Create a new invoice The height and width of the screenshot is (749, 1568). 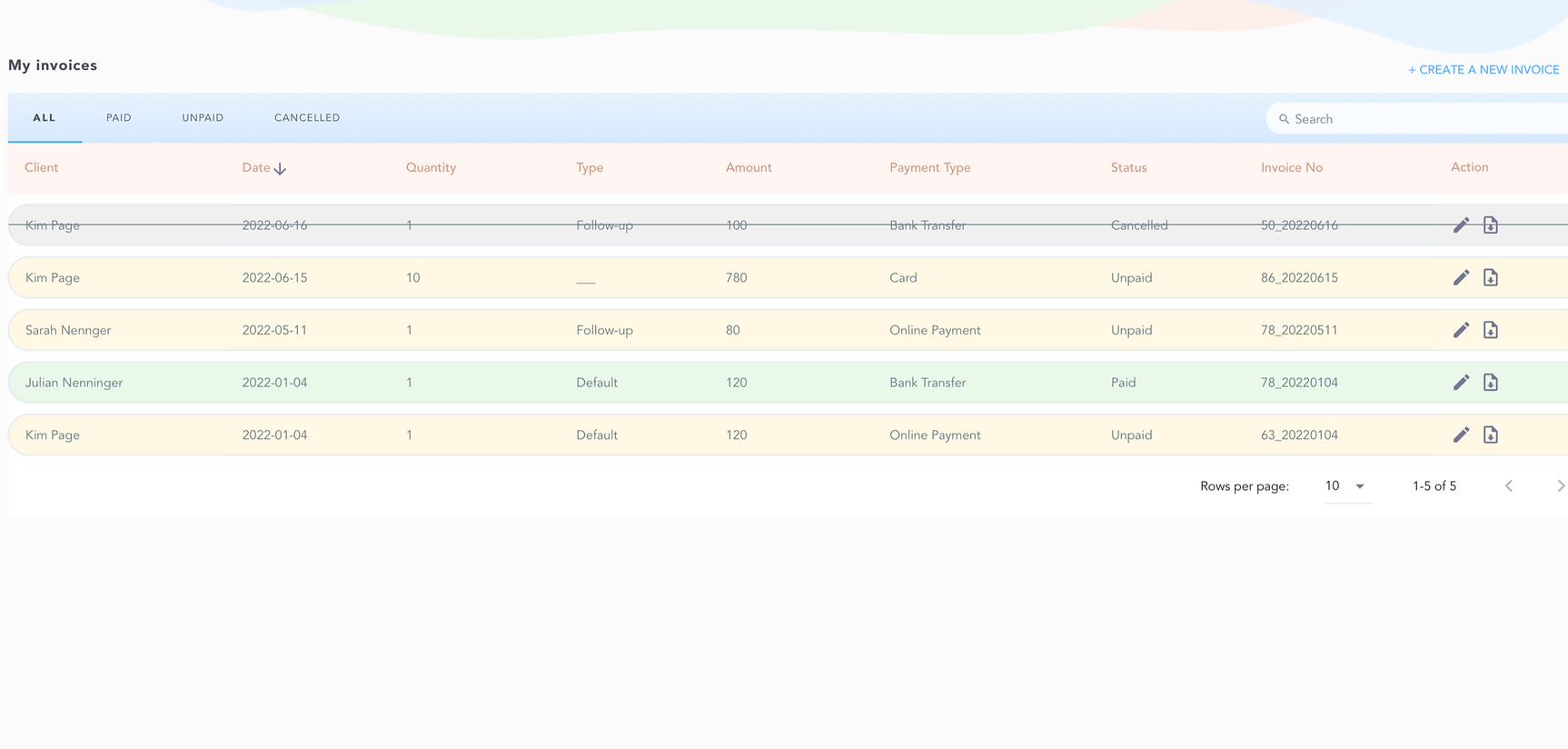pos(1484,70)
